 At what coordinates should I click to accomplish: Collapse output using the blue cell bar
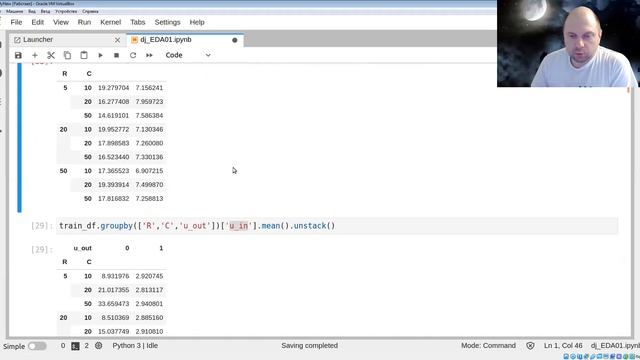click(x=19, y=138)
